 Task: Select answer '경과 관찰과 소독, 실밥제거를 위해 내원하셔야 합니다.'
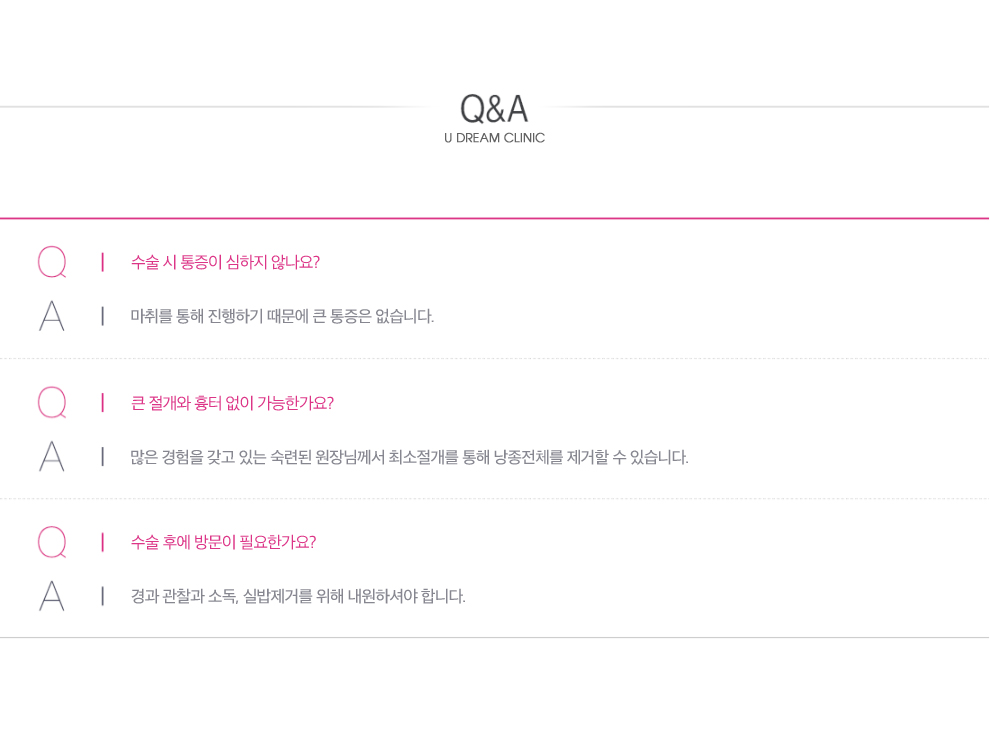pyautogui.click(x=297, y=596)
